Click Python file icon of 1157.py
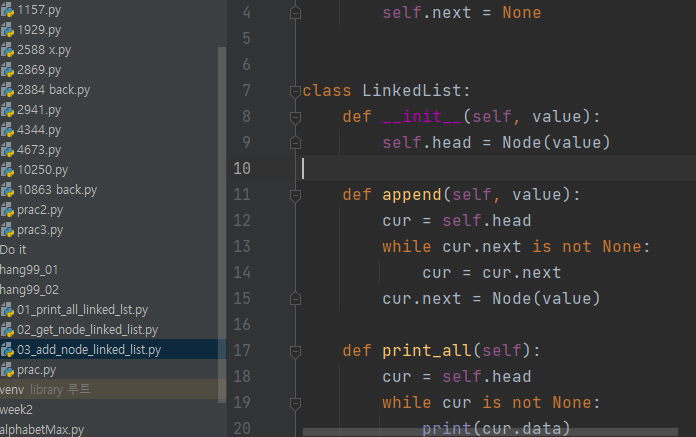 (x=8, y=10)
